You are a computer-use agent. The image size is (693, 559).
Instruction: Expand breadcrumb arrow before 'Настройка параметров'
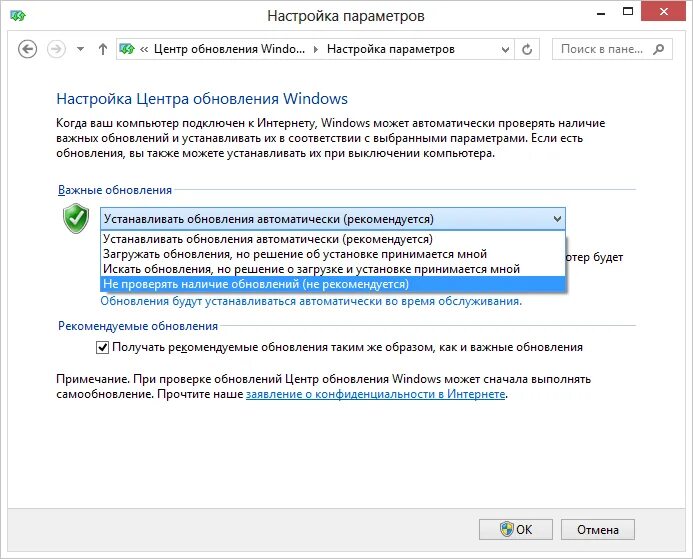(316, 49)
